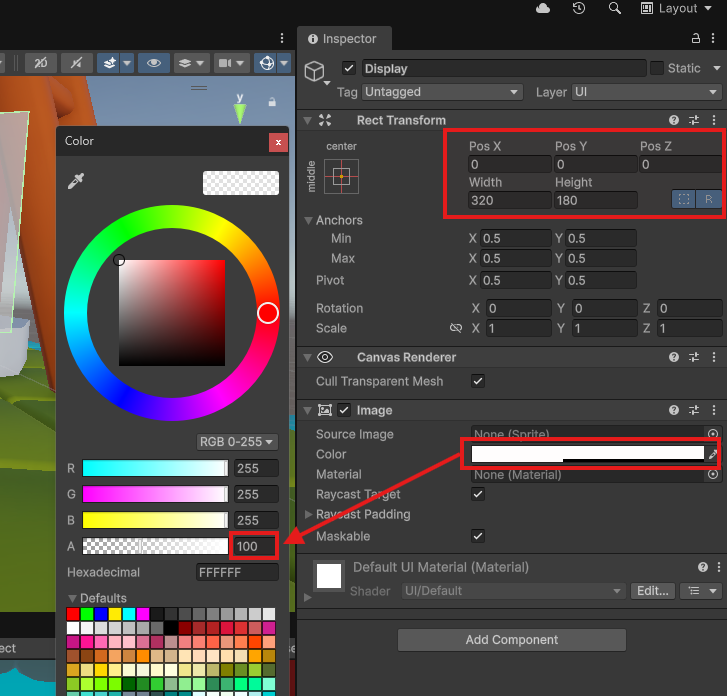Disable the Maskable checkbox
Screen dimensions: 727x696
click(478, 536)
